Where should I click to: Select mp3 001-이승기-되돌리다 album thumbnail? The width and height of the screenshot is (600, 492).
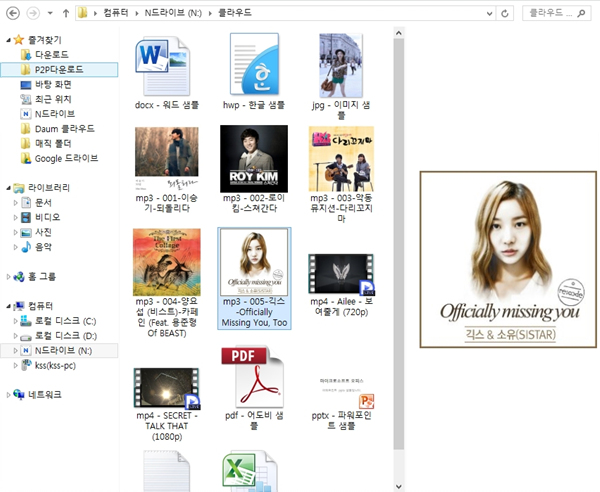[167, 159]
